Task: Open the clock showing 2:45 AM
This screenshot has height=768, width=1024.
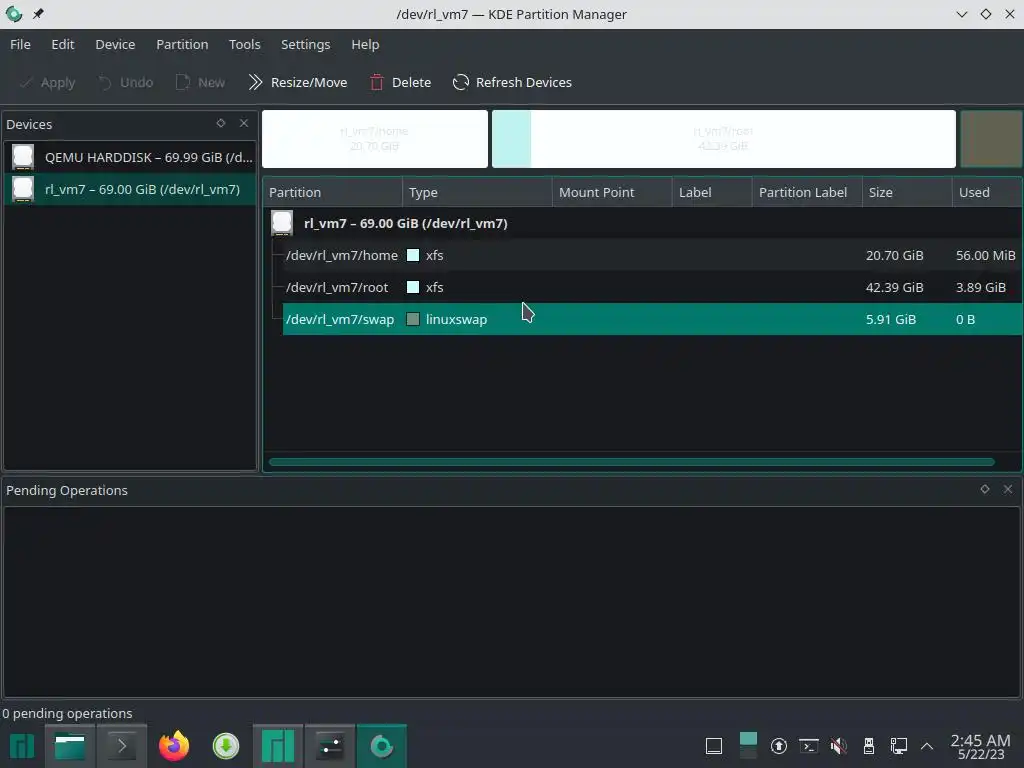Action: 980,746
